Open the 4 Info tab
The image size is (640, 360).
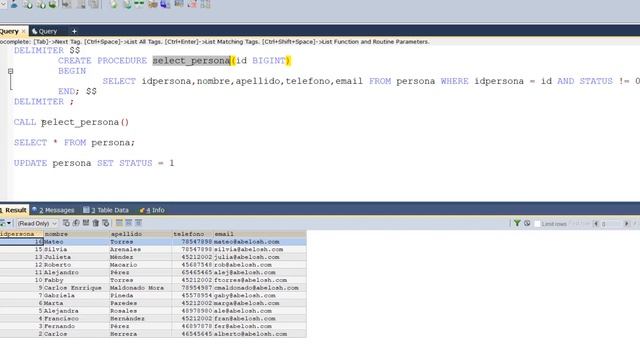coord(152,210)
